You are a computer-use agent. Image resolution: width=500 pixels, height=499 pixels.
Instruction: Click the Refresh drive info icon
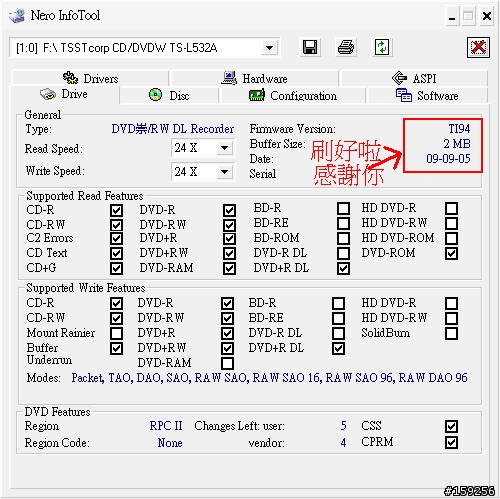point(382,47)
